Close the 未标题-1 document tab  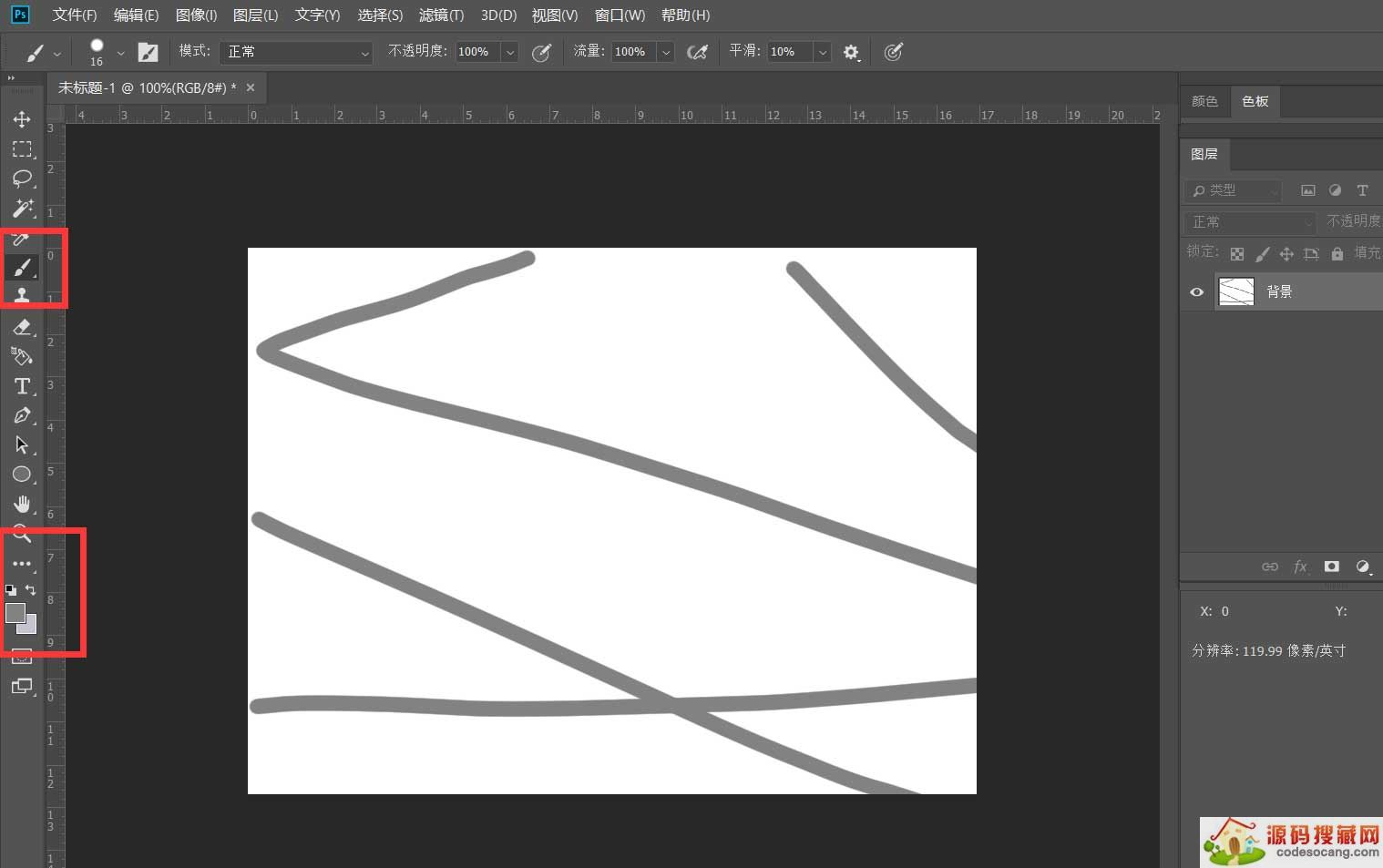251,87
